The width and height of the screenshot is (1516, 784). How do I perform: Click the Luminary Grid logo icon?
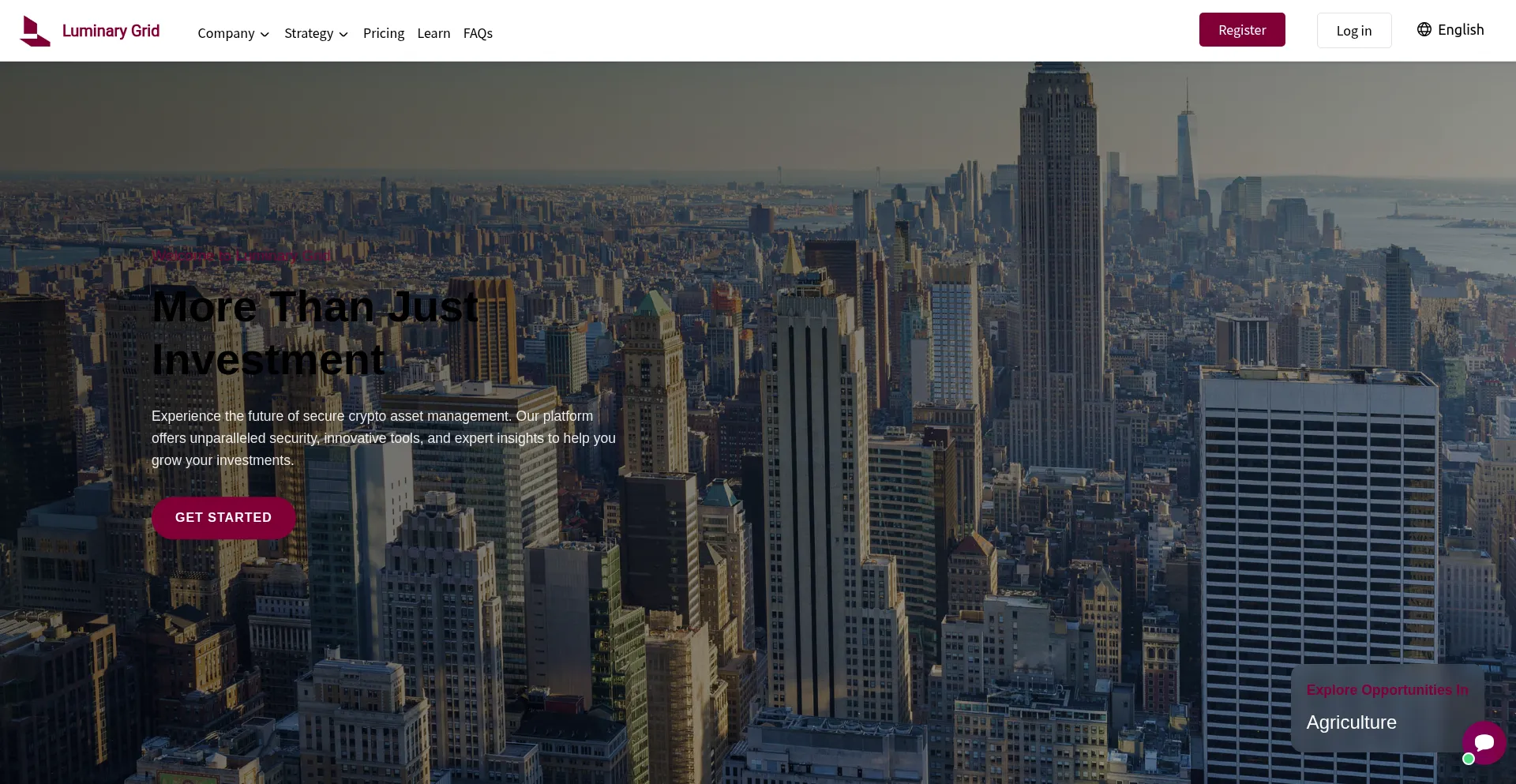point(35,31)
